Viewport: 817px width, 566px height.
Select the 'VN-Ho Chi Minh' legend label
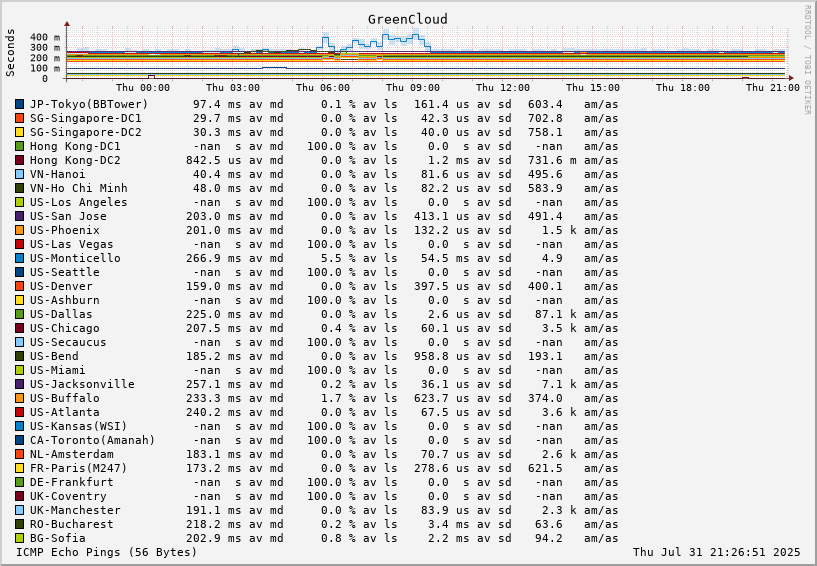79,188
